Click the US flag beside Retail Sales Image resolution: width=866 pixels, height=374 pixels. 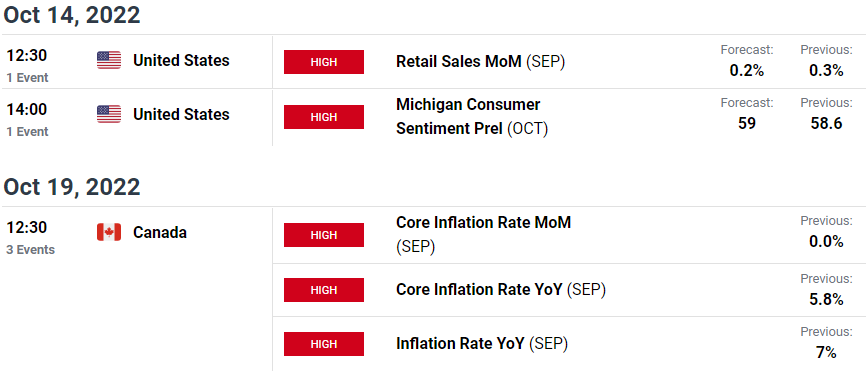coord(109,60)
